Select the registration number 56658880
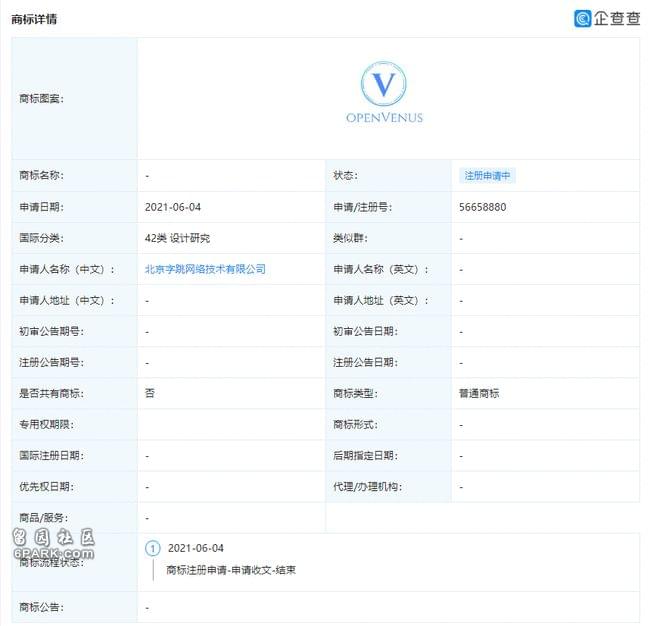Viewport: 650px width, 626px height. (483, 207)
